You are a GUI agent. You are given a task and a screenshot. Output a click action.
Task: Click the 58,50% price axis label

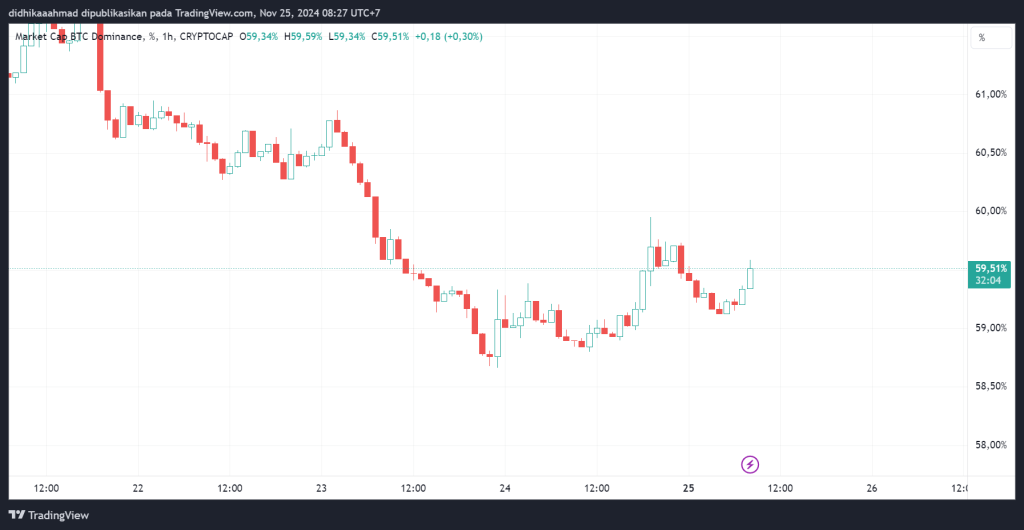(990, 386)
